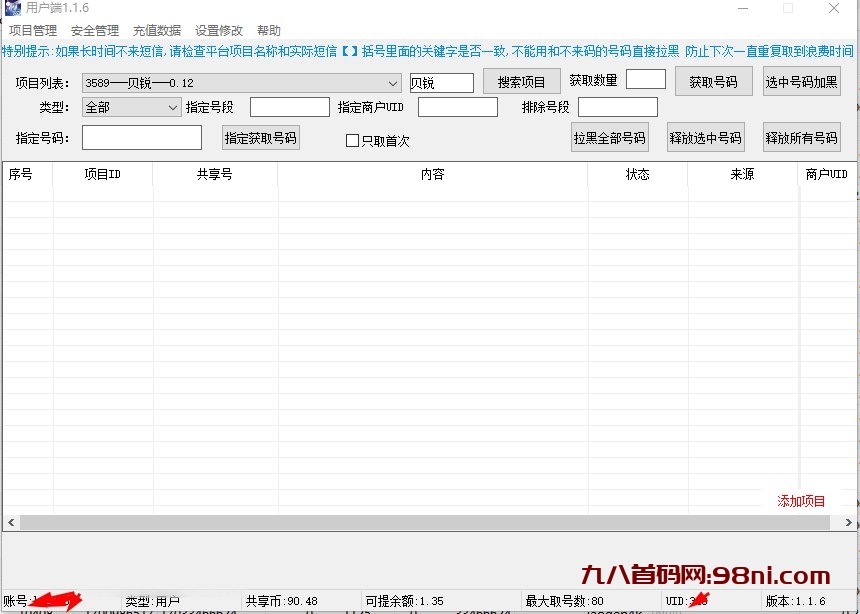Click the application icon in the title bar
860x614 pixels.
pos(12,8)
